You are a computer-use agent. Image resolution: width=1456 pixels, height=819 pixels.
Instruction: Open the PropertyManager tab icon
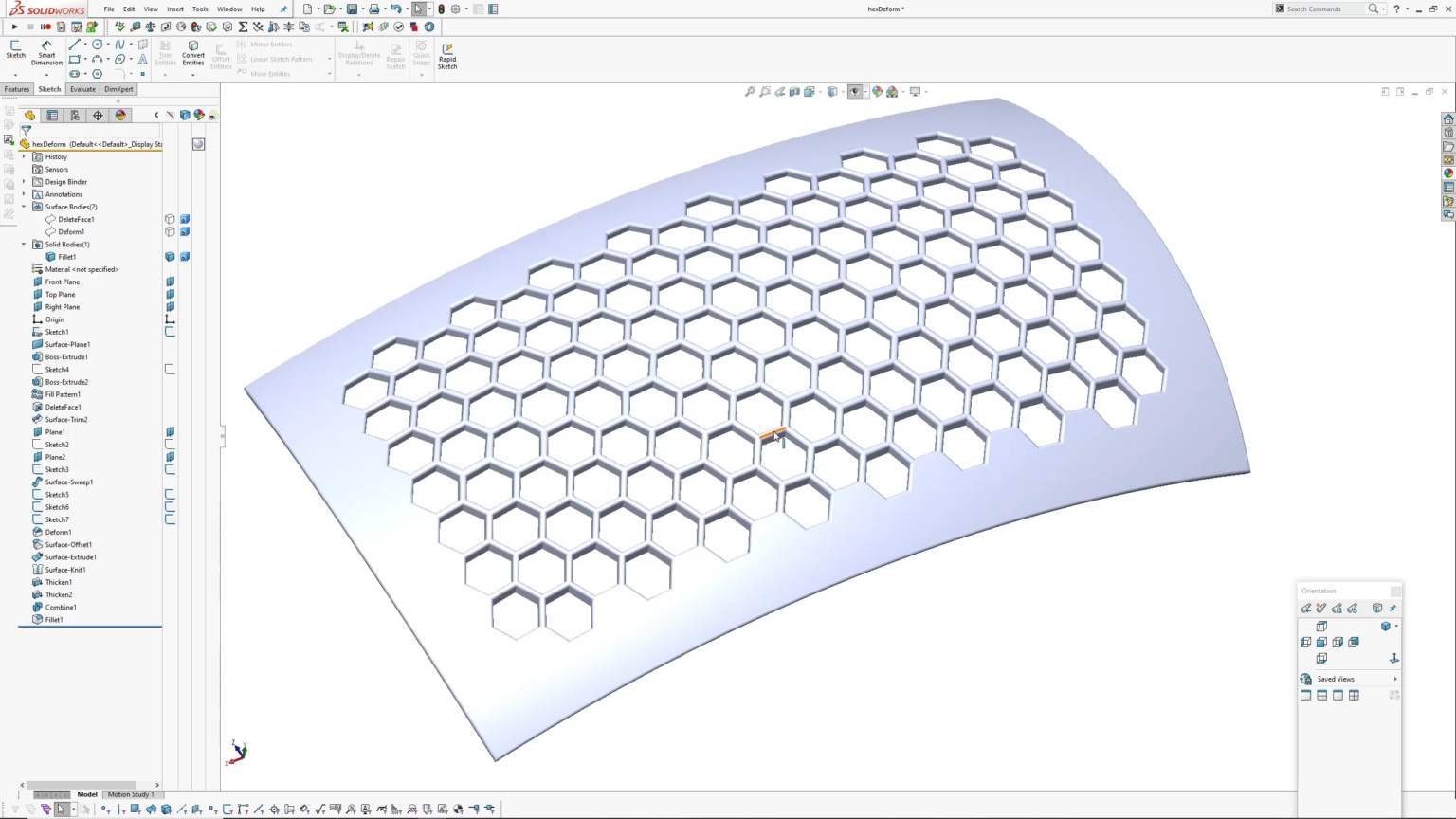tap(52, 116)
